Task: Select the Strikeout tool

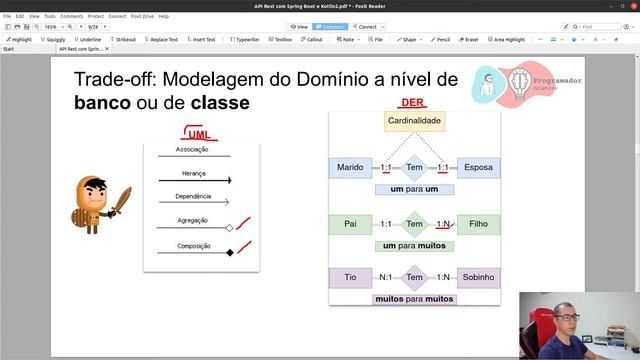Action: pos(123,40)
